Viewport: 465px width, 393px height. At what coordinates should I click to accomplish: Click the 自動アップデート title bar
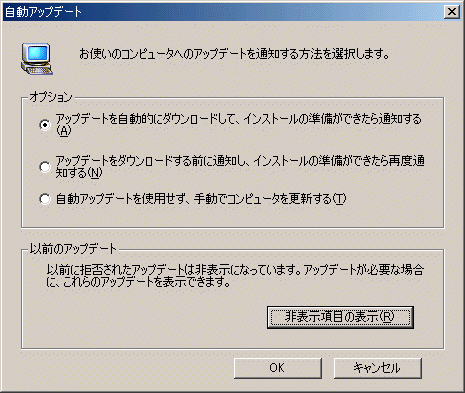[x=223, y=12]
